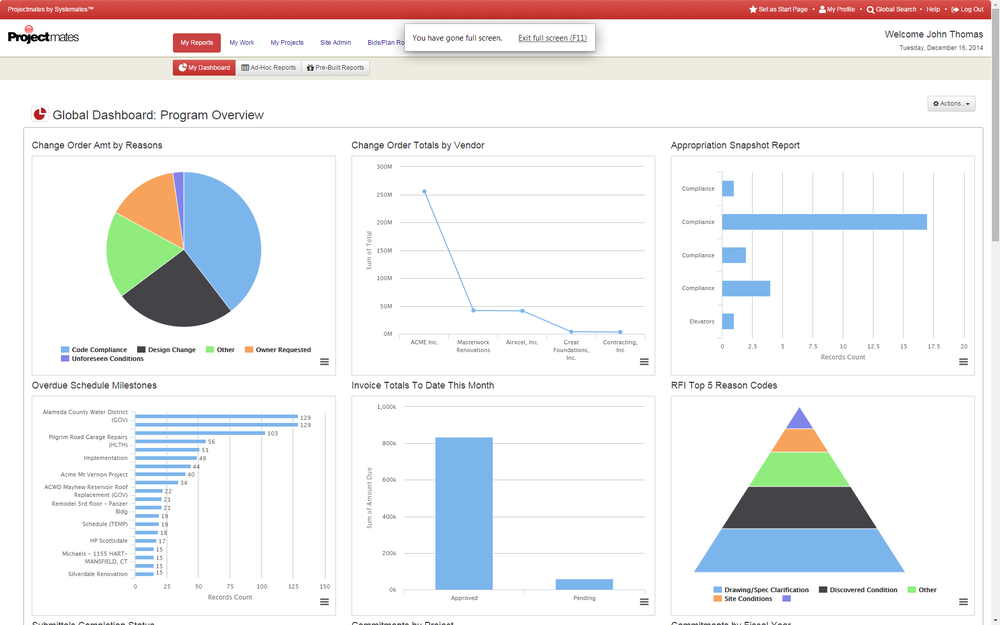Open the My Work tab
Viewport: 1000px width, 625px height.
coord(242,43)
